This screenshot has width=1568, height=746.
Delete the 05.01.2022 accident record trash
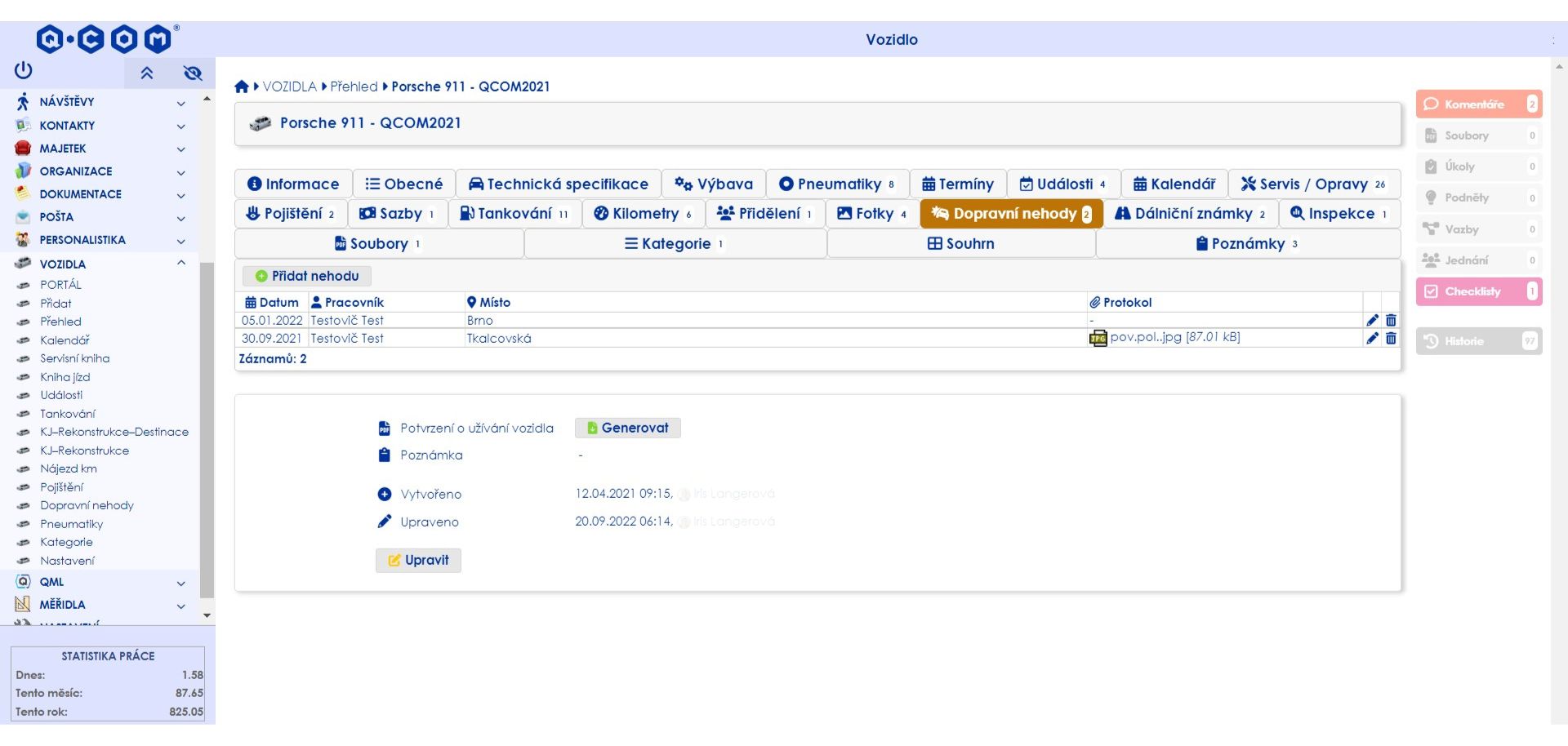click(x=1391, y=320)
